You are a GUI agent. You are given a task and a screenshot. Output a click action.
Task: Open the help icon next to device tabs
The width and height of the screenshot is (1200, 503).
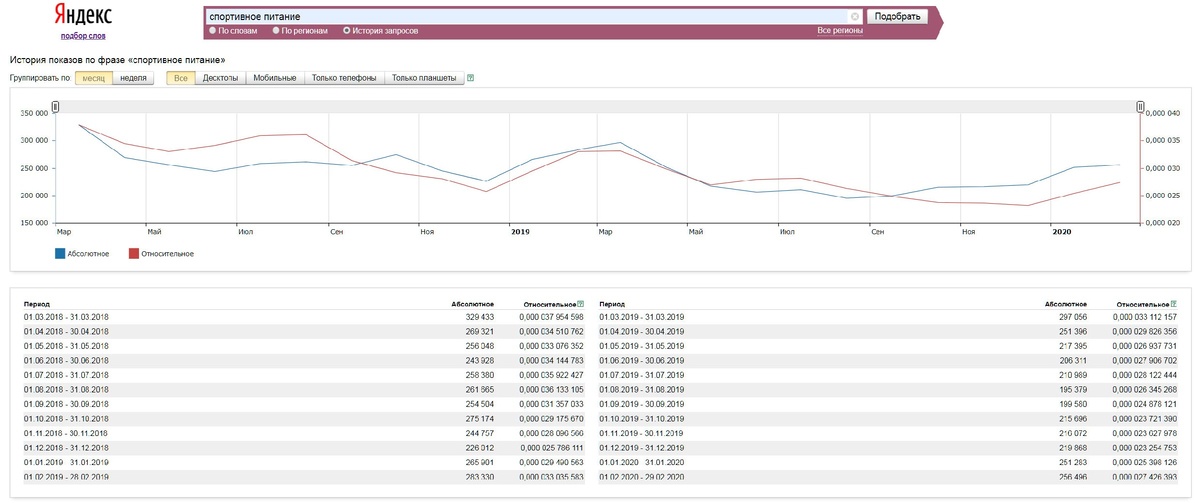point(471,78)
